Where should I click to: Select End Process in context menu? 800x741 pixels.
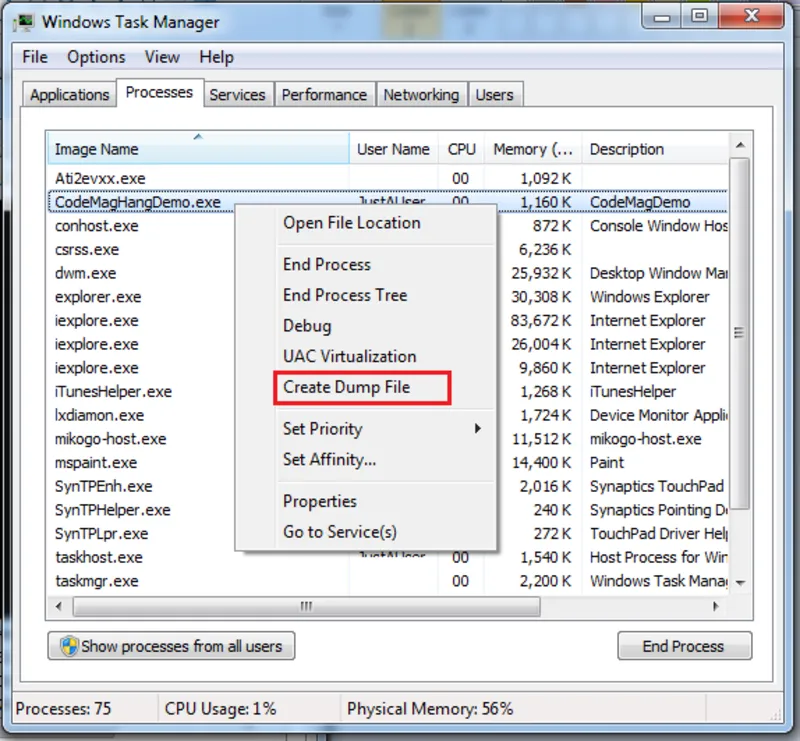click(x=327, y=264)
